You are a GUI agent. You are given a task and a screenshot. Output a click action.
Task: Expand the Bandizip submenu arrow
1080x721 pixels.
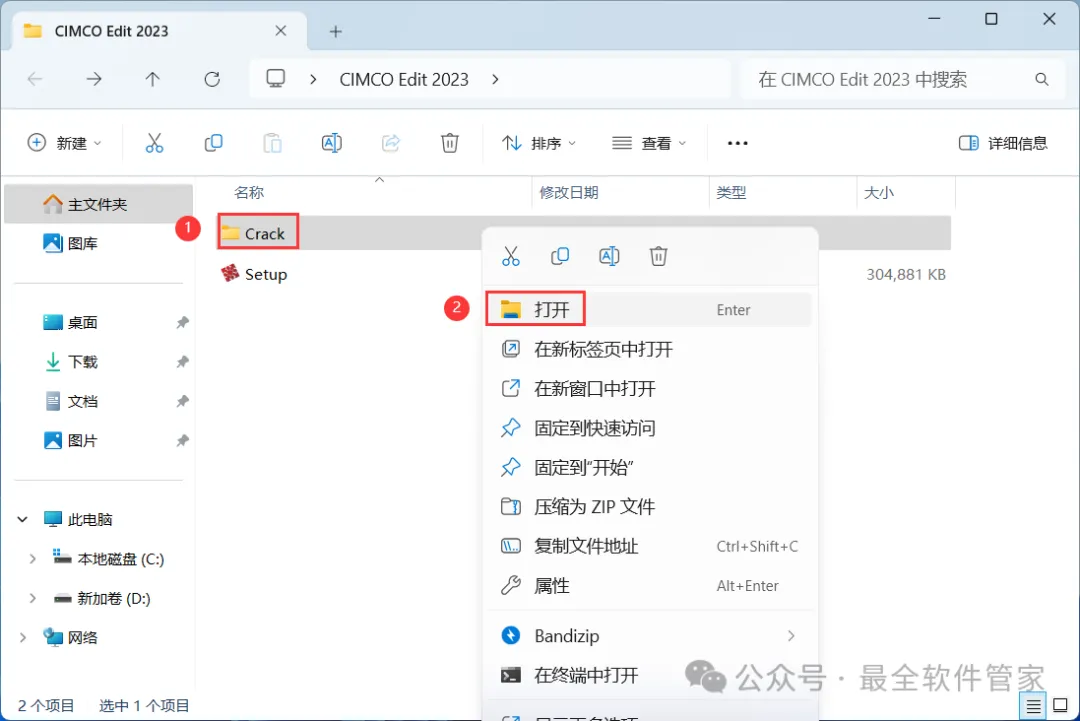(791, 636)
